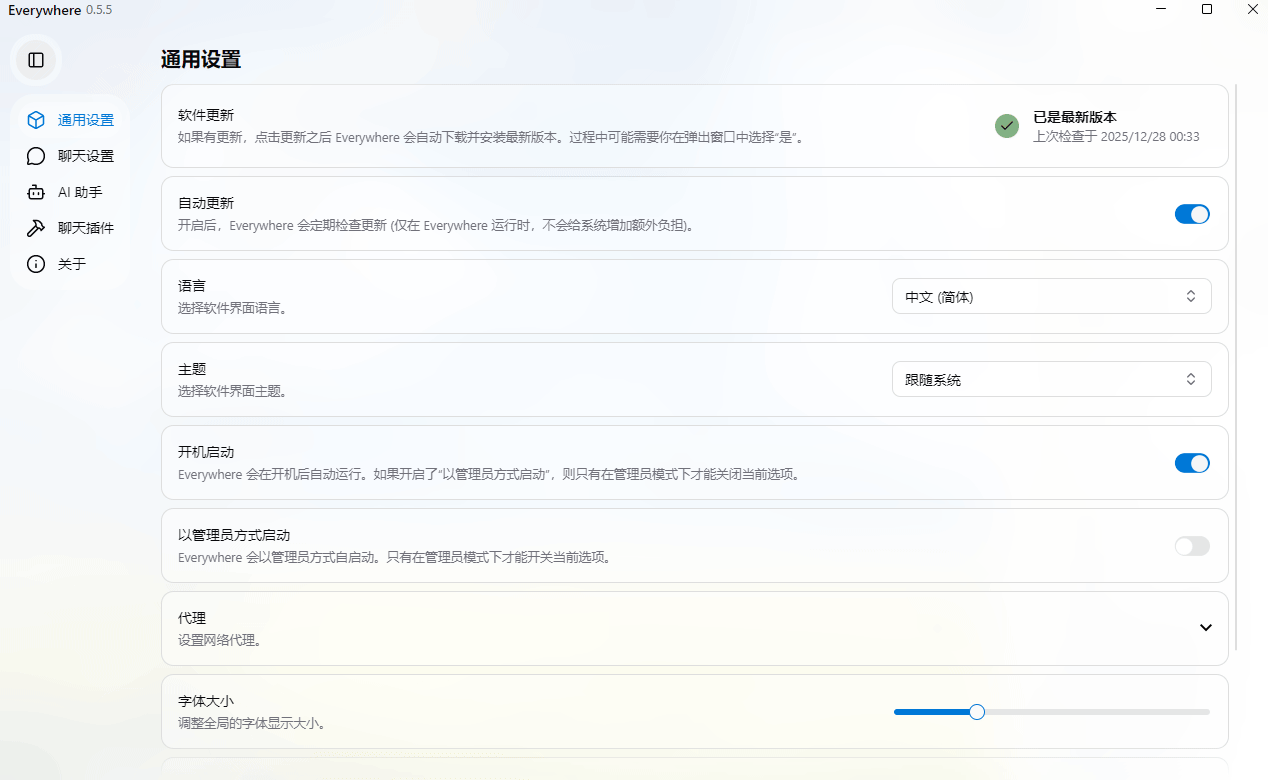1268x780 pixels.
Task: Click the robot icon beside AI 助手
Action: point(36,192)
